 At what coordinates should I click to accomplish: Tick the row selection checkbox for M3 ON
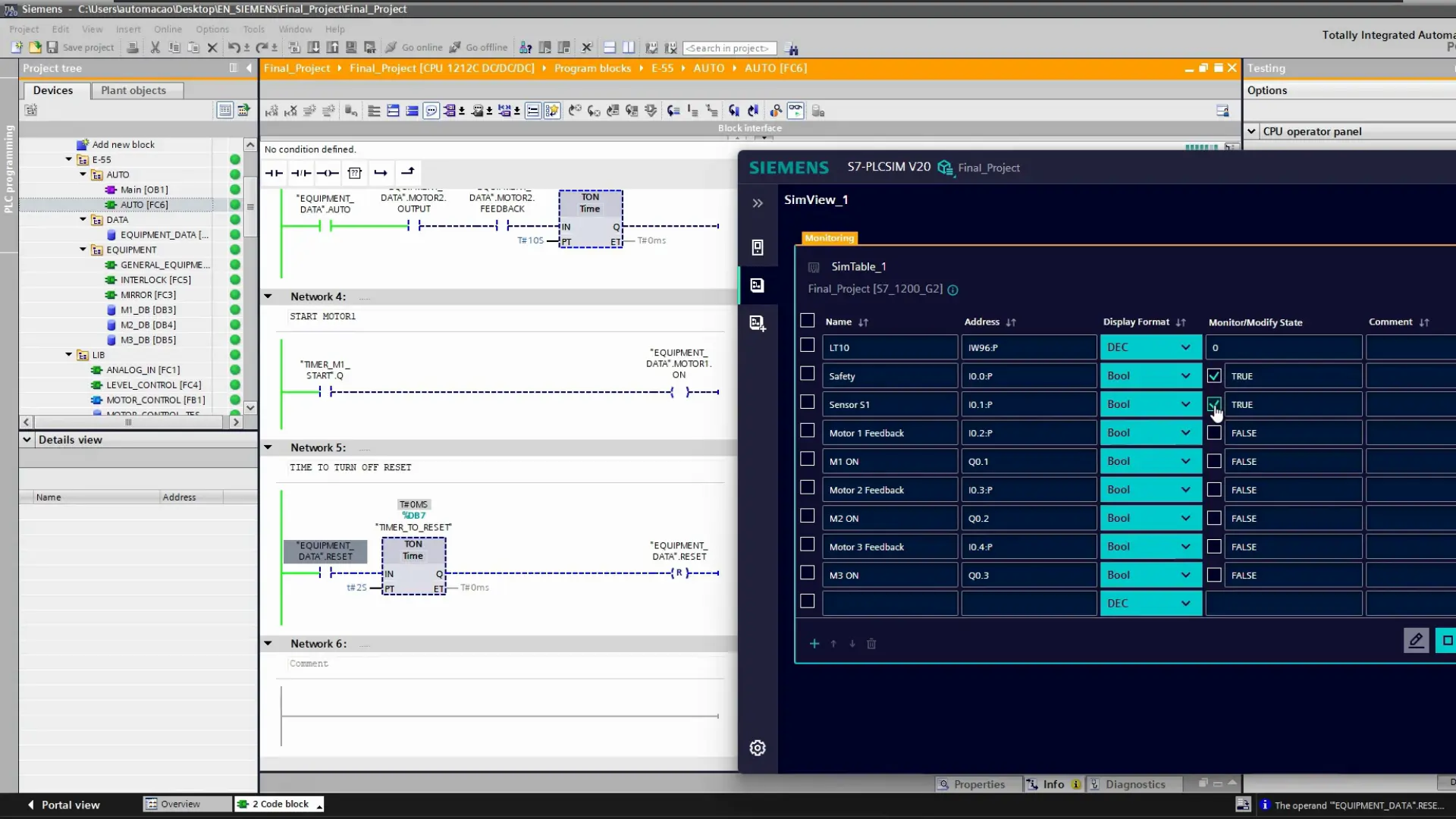[807, 573]
